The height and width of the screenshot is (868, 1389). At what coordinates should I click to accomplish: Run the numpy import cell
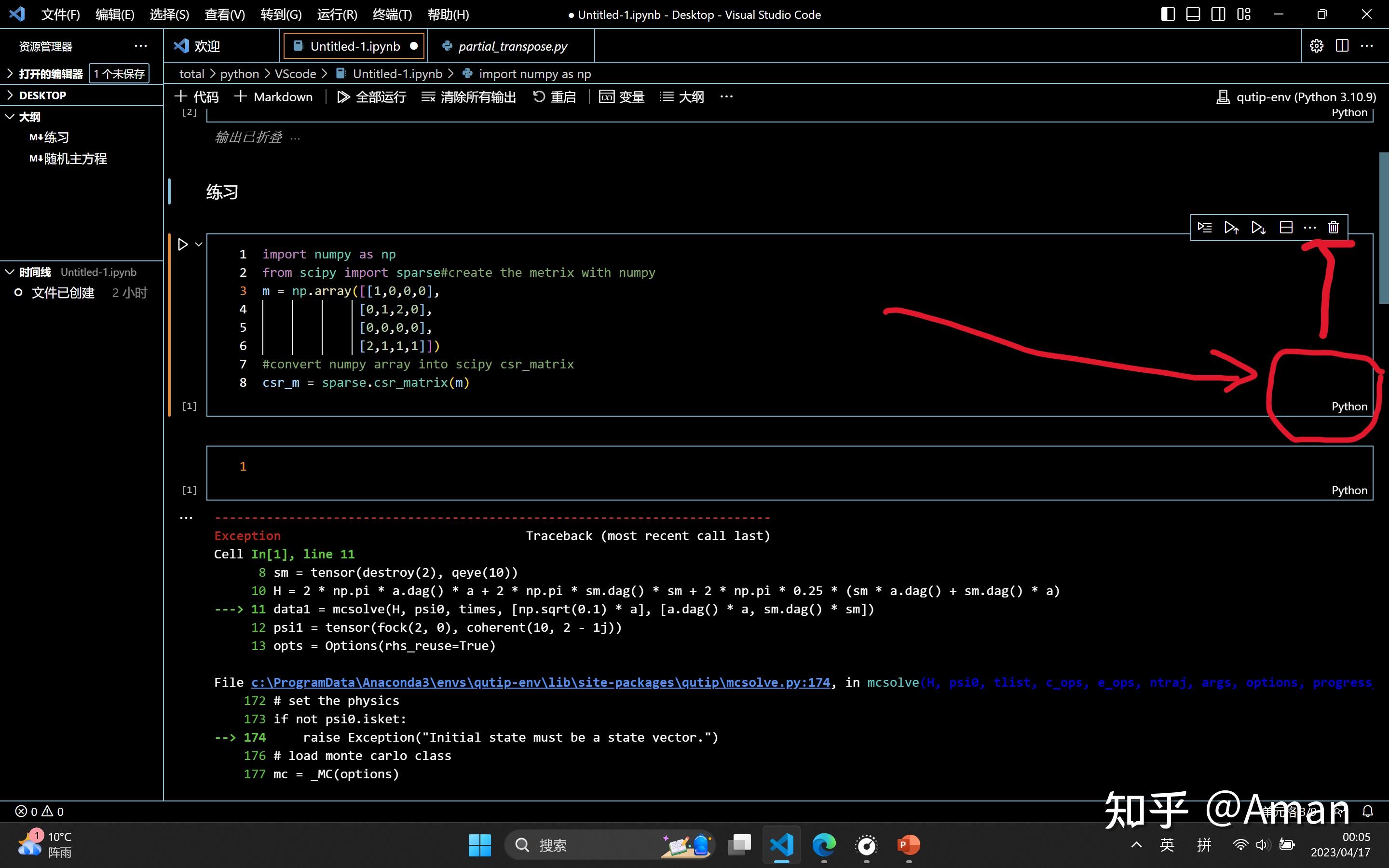pyautogui.click(x=182, y=244)
